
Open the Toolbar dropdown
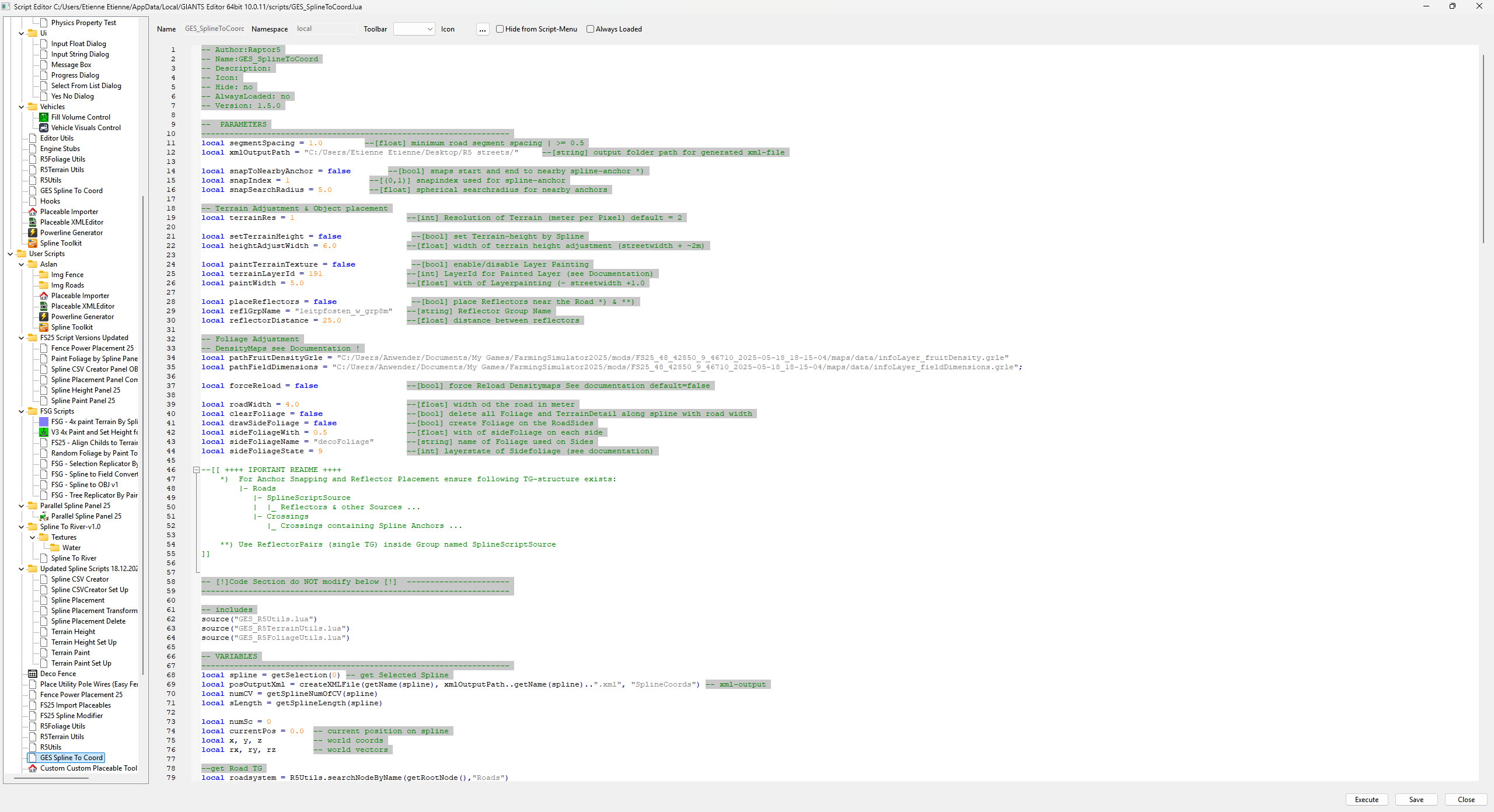[x=414, y=29]
